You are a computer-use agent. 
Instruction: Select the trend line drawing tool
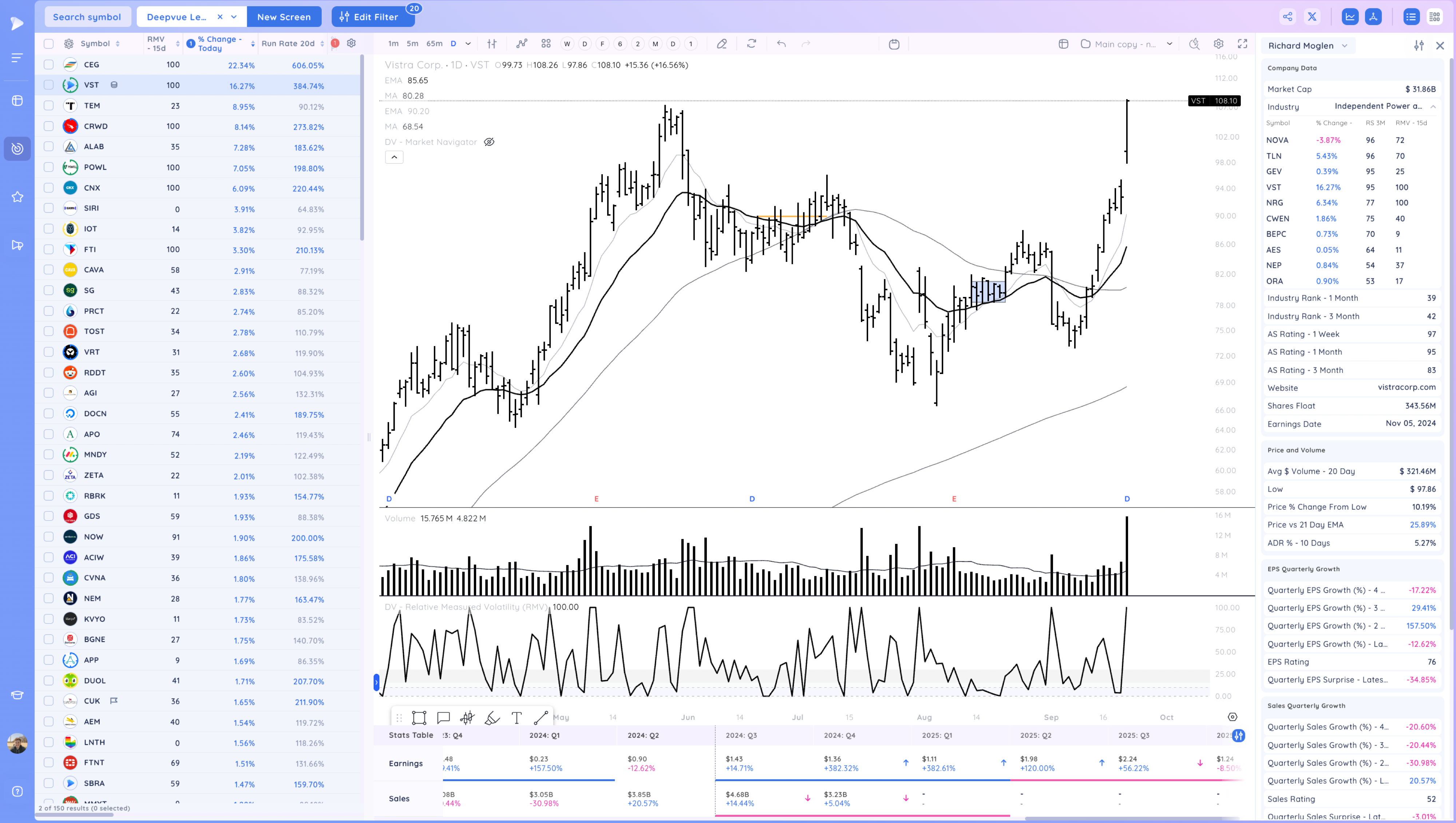coord(541,717)
